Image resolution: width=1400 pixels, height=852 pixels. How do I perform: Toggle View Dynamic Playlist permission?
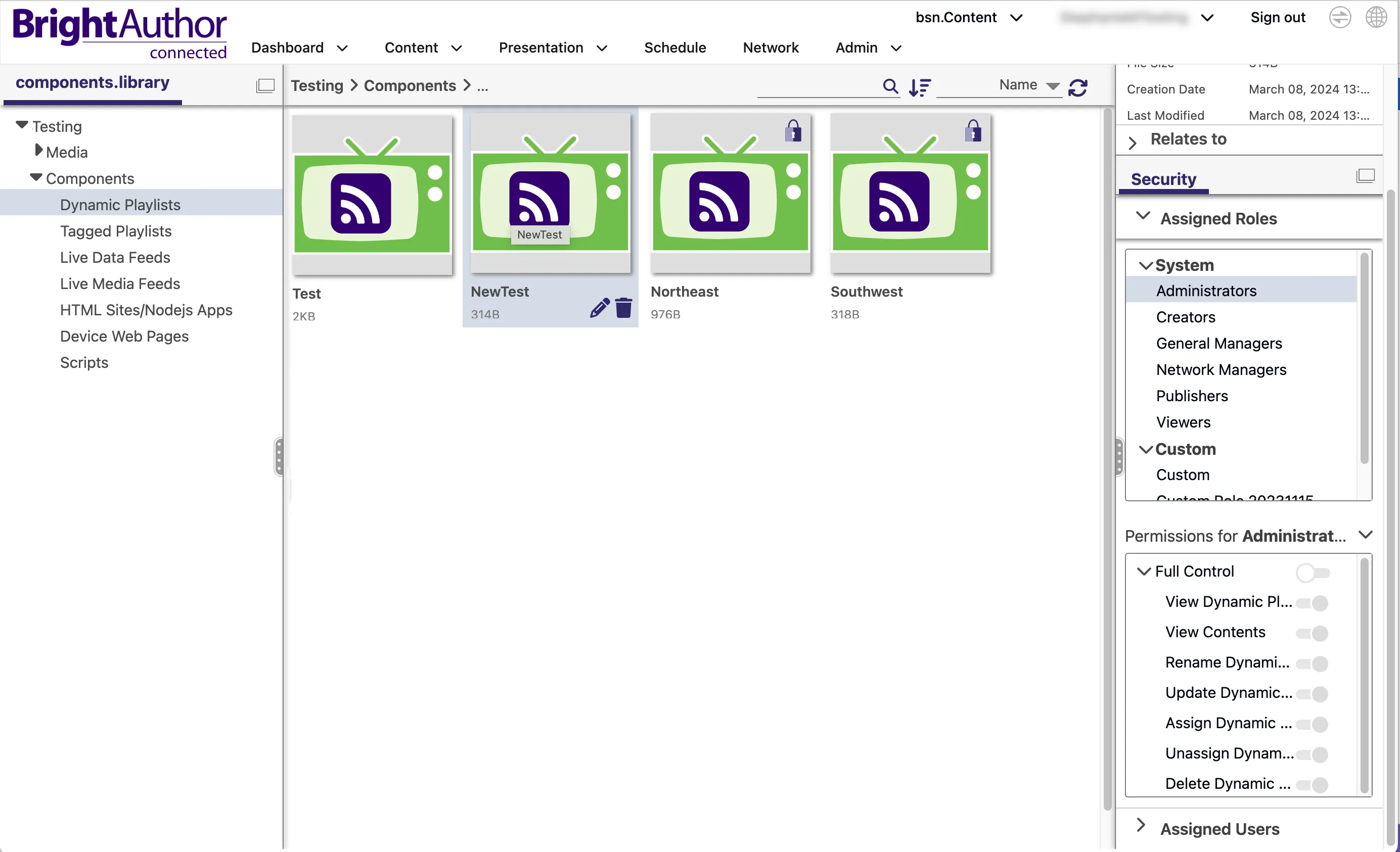click(x=1312, y=603)
